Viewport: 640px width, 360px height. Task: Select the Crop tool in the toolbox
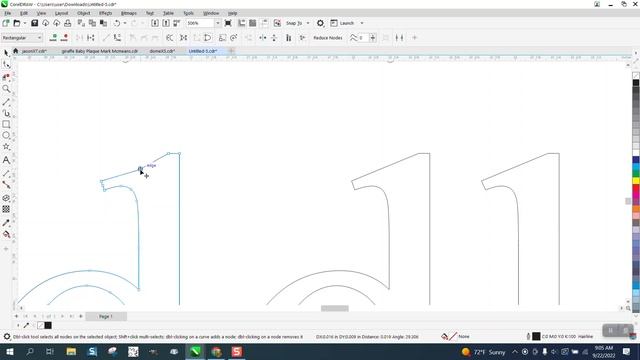[6, 77]
